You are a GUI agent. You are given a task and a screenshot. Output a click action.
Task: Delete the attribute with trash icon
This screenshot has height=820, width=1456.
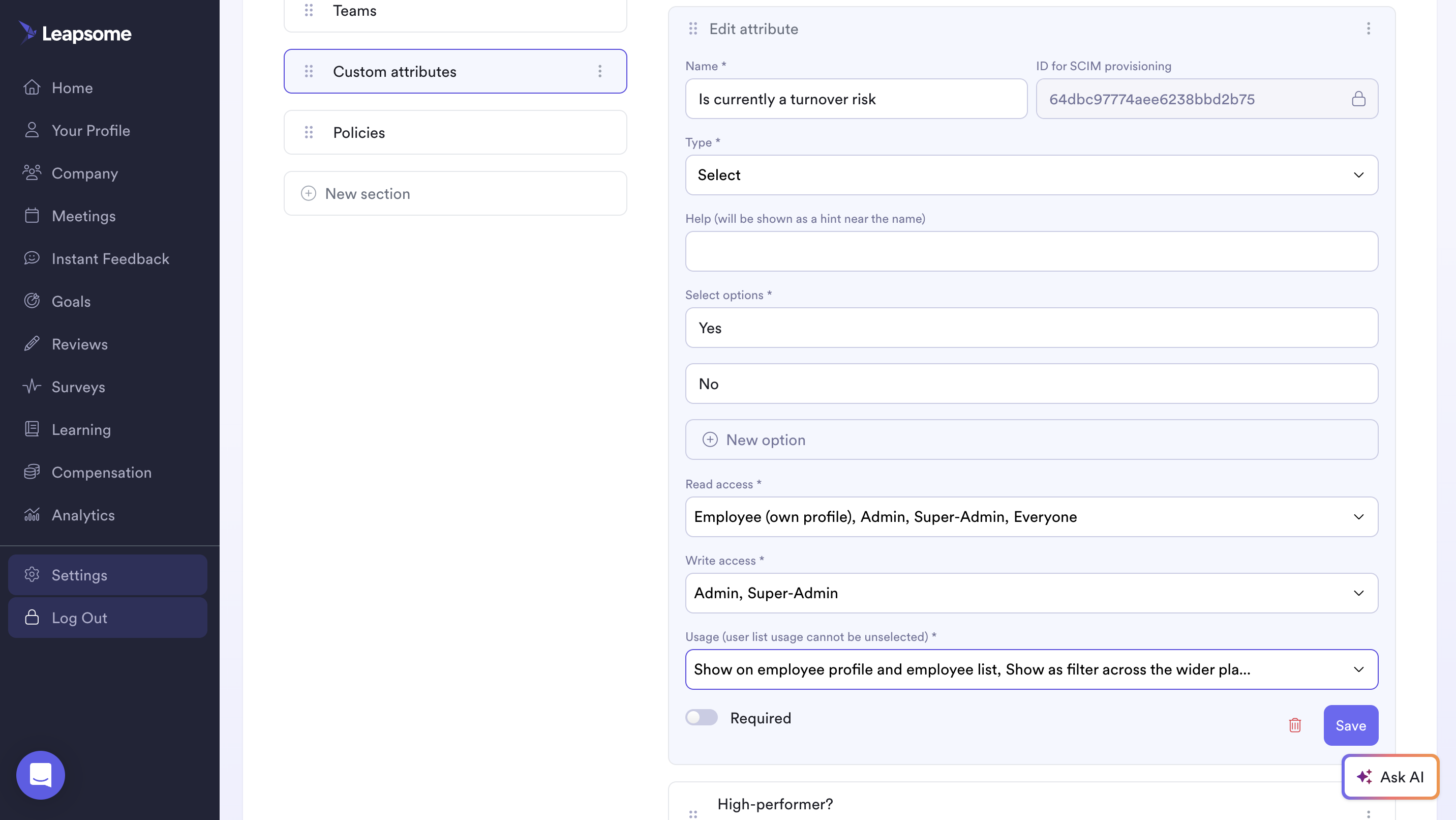(1295, 725)
